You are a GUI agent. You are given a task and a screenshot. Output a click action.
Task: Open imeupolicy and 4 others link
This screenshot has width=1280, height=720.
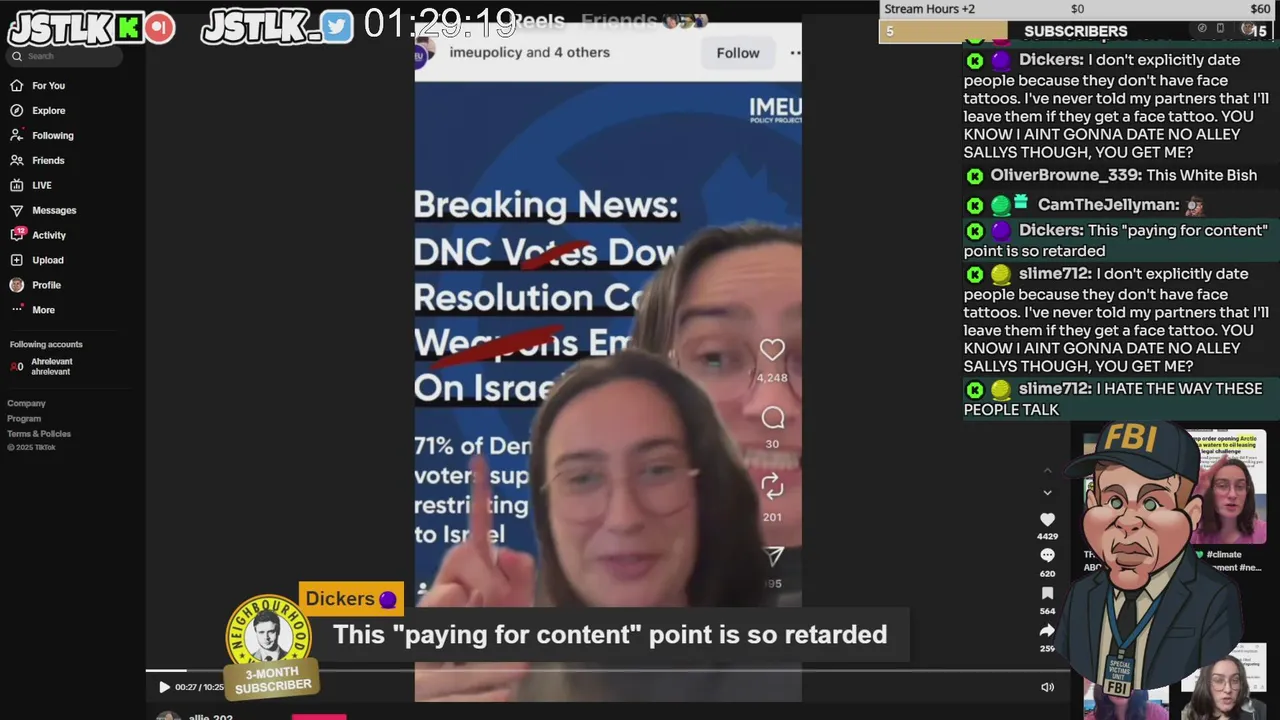click(529, 52)
